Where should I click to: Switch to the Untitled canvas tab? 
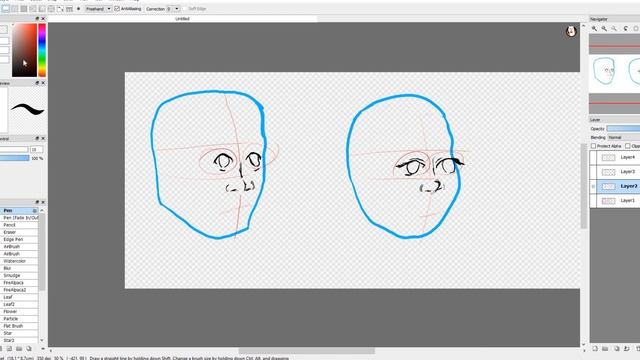pyautogui.click(x=182, y=19)
